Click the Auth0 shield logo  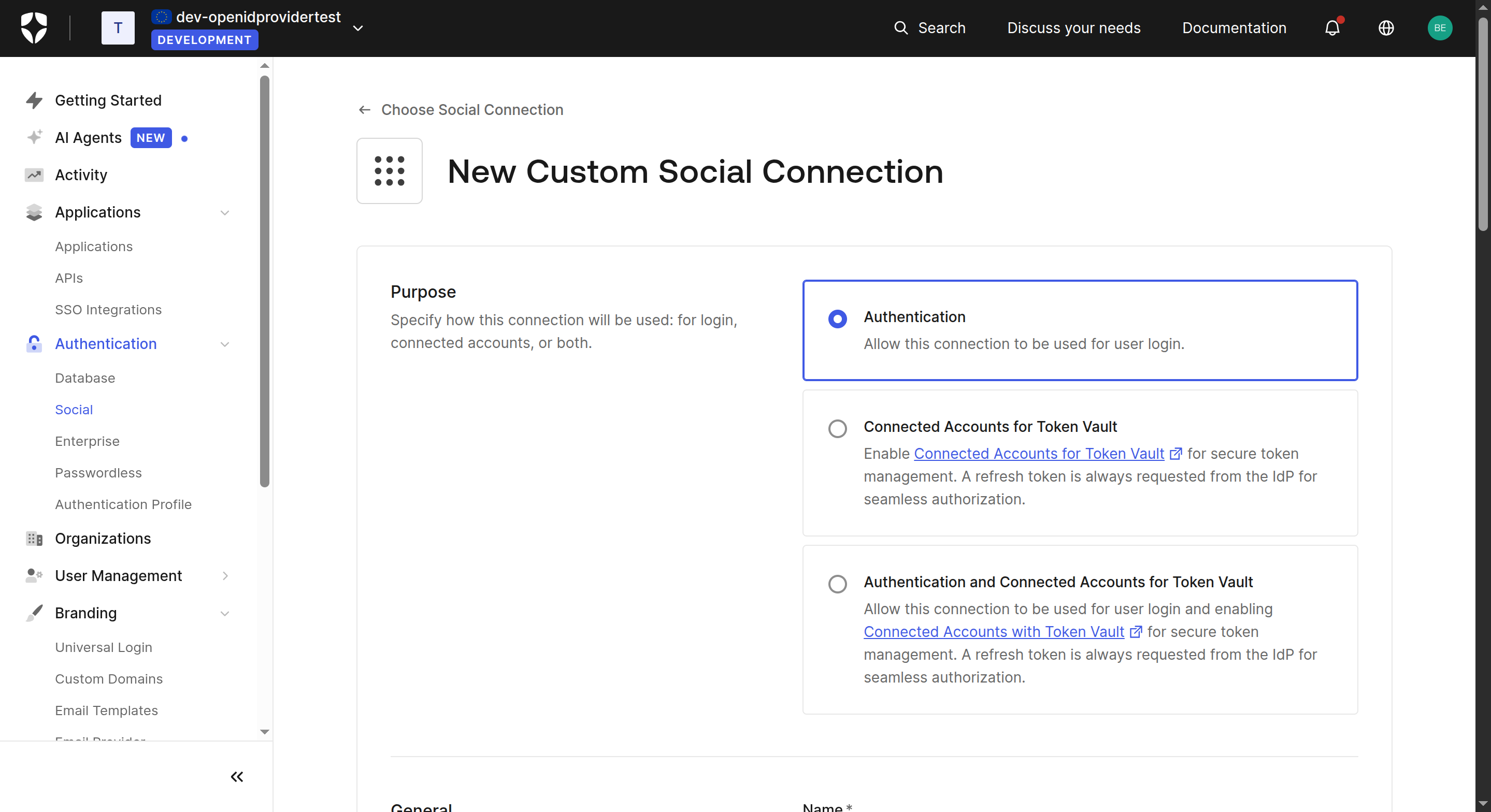(34, 28)
